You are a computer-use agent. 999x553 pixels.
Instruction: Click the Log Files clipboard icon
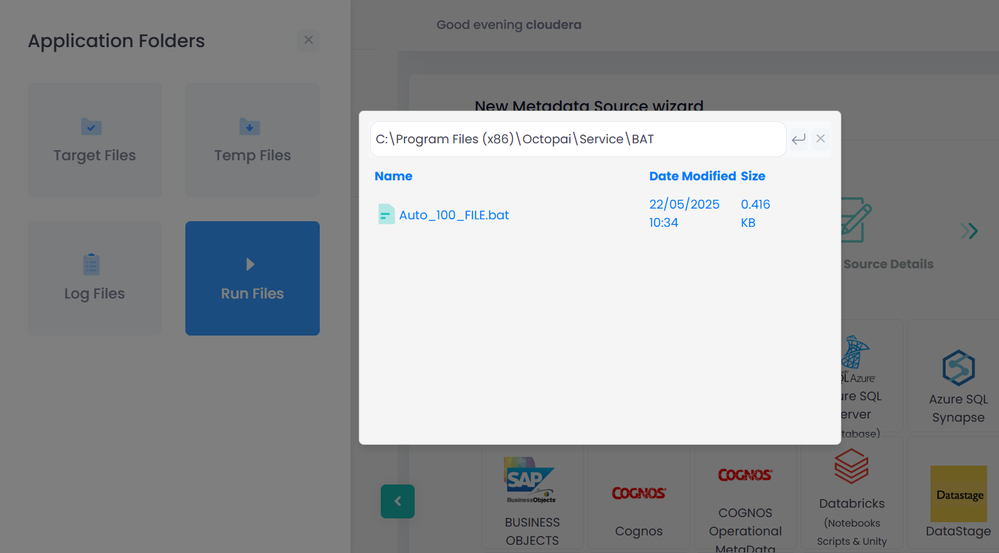coord(91,264)
